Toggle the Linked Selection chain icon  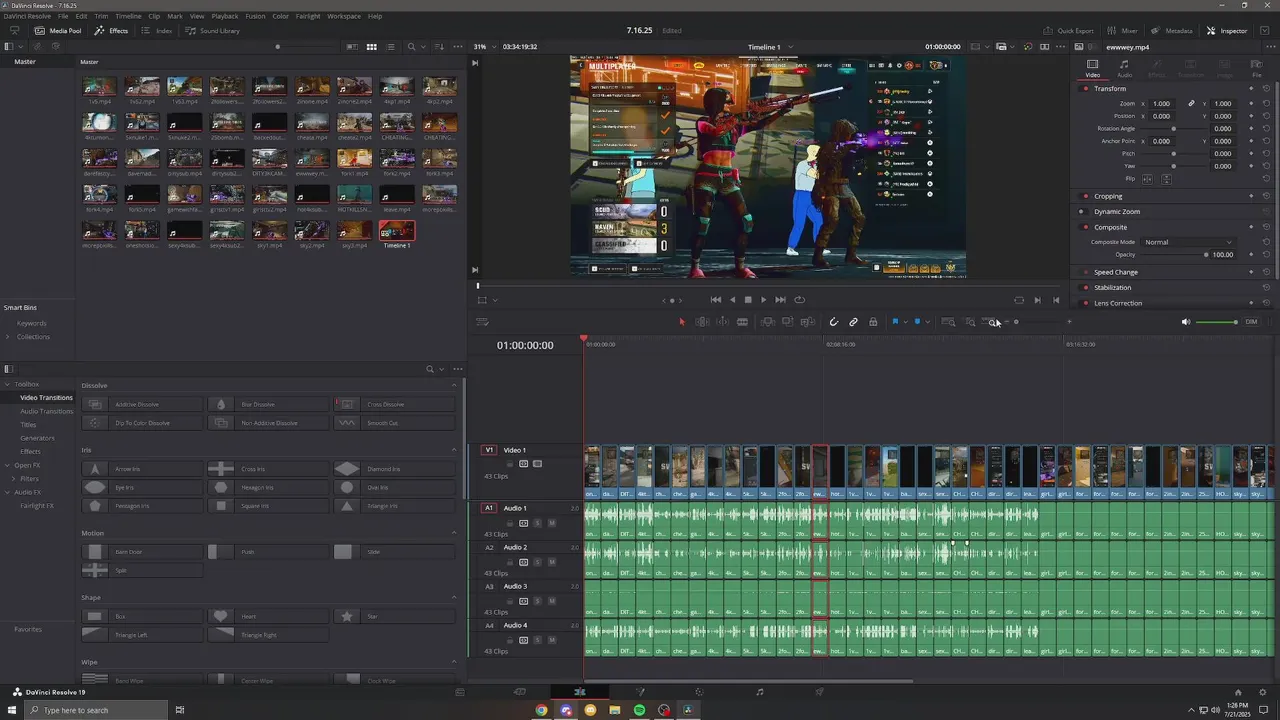[853, 322]
